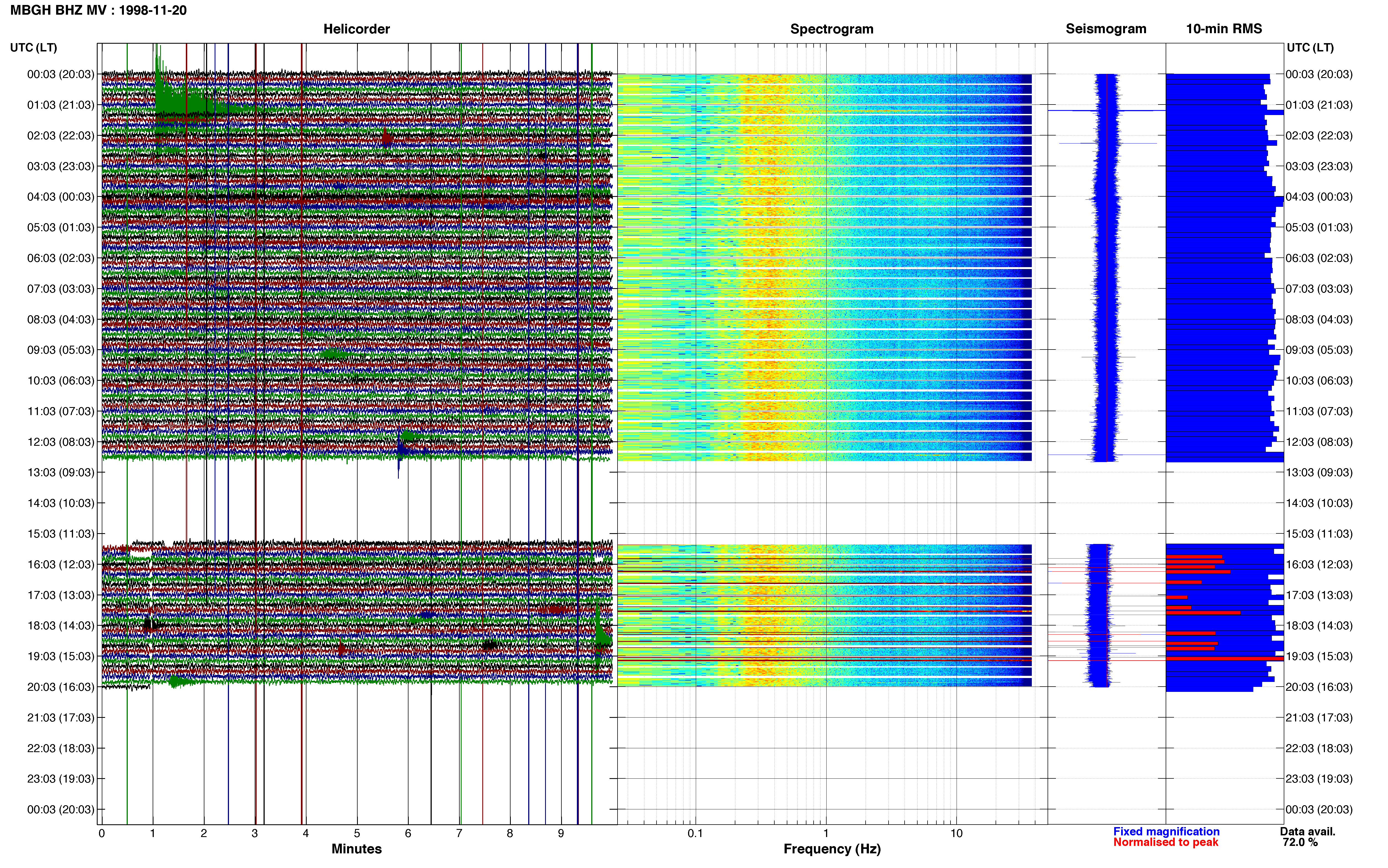Click "16:03 (12:03)" on the RMS time axis
This screenshot has width=1388, height=868.
pos(1319,564)
